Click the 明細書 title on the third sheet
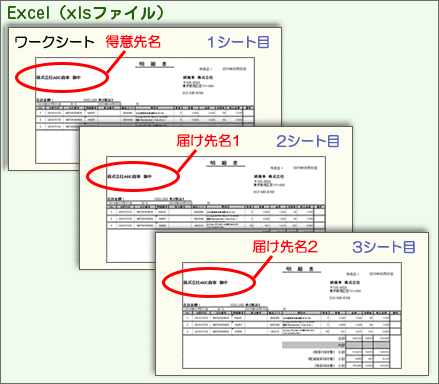The height and width of the screenshot is (384, 439). coord(302,269)
